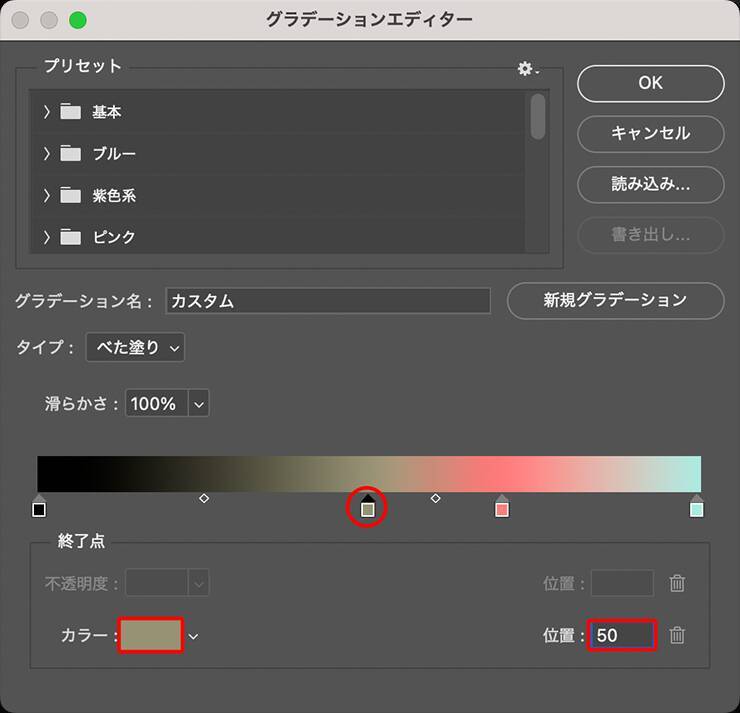The height and width of the screenshot is (713, 740).
Task: Click the green zoom window button
Action: [x=78, y=20]
